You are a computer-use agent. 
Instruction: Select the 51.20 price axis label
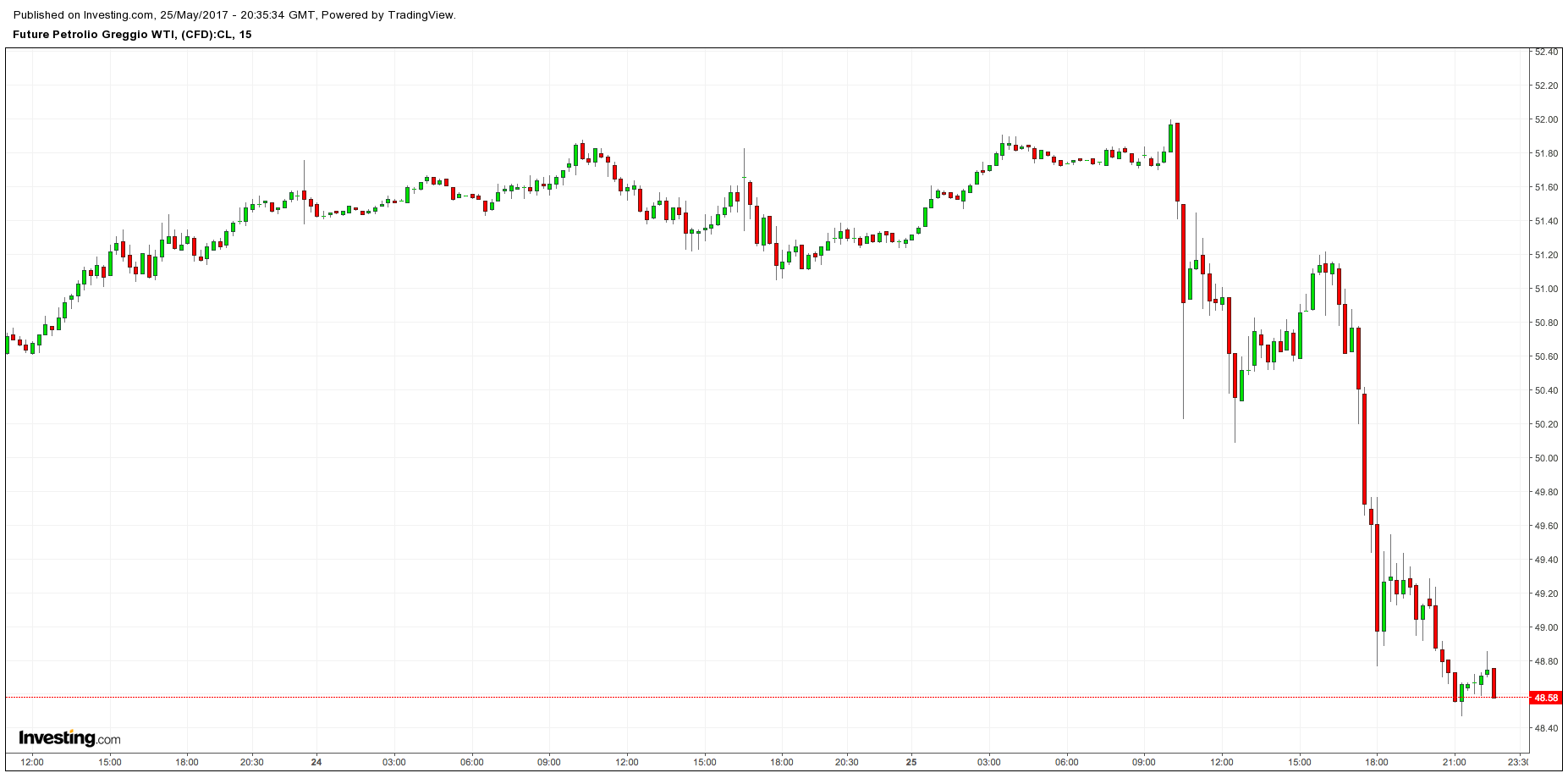[x=1546, y=256]
